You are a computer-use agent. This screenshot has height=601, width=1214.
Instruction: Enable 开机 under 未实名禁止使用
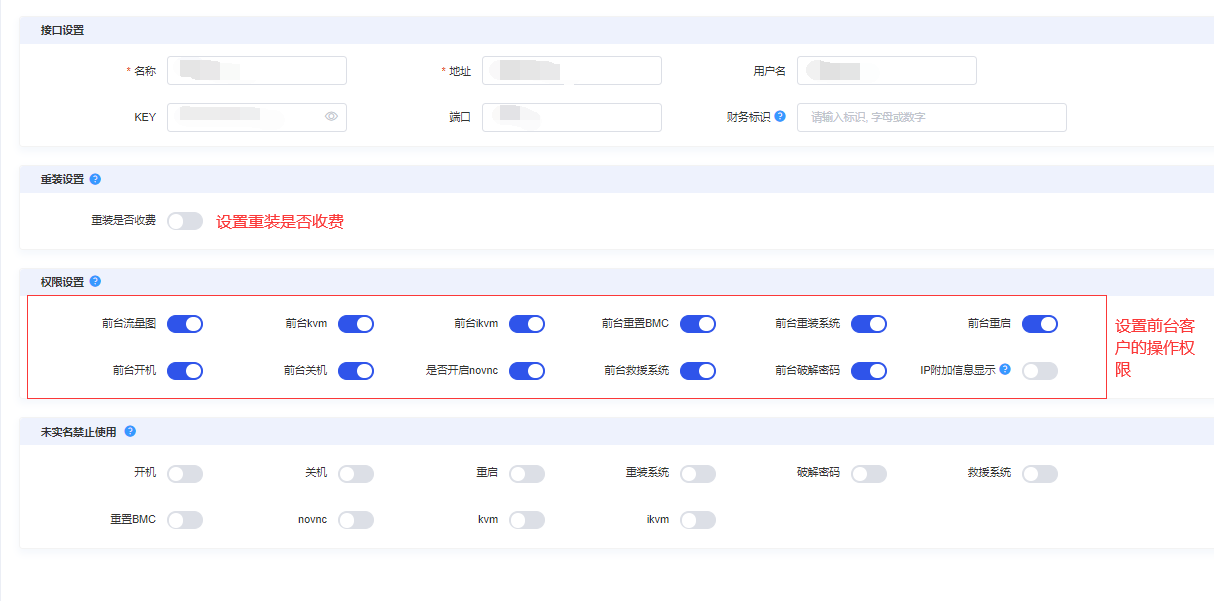point(185,474)
